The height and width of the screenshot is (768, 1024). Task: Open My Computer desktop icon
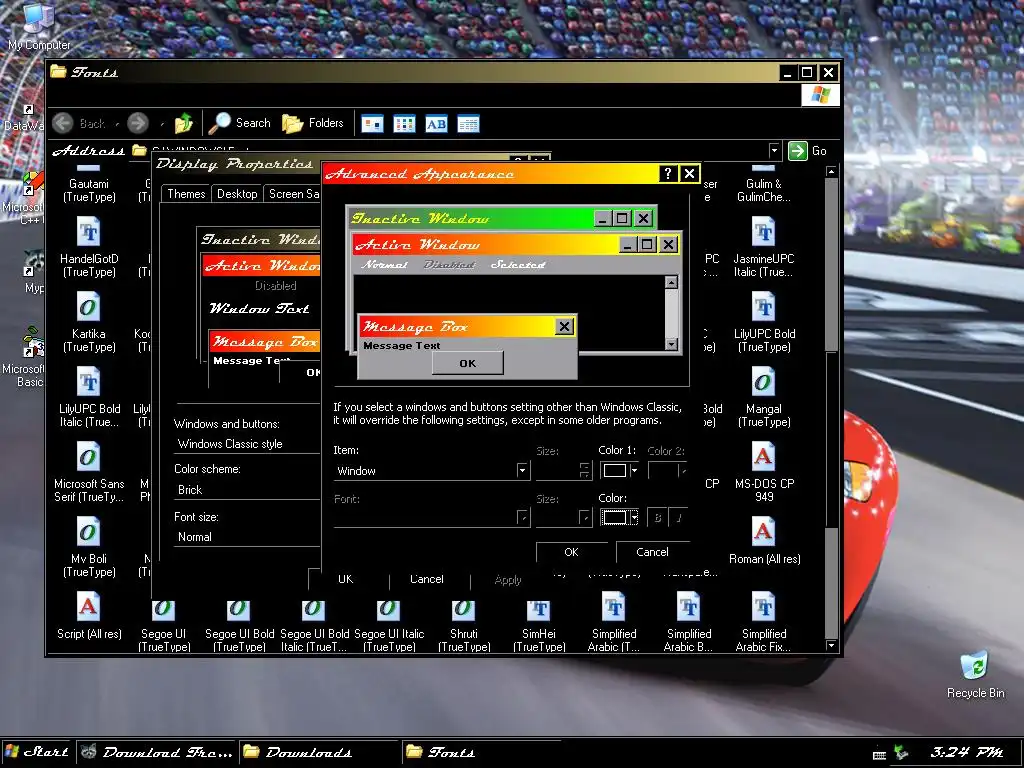(38, 26)
